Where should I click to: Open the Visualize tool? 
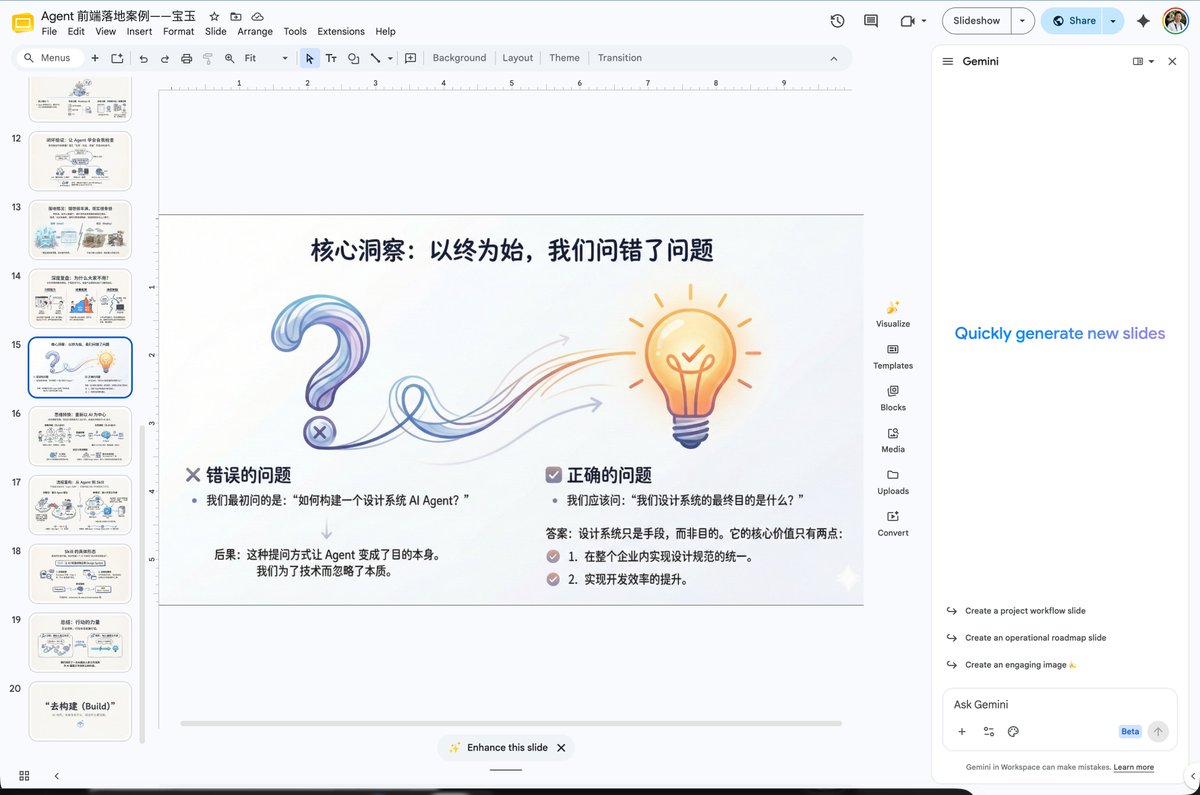coord(893,313)
